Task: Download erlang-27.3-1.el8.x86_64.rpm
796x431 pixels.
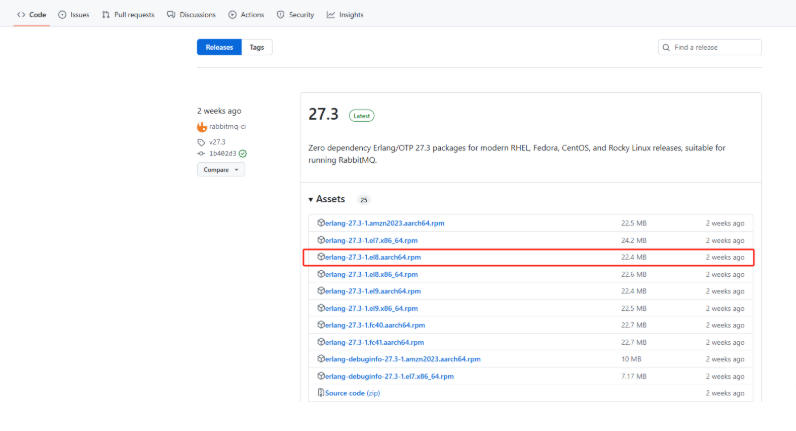Action: pyautogui.click(x=371, y=275)
